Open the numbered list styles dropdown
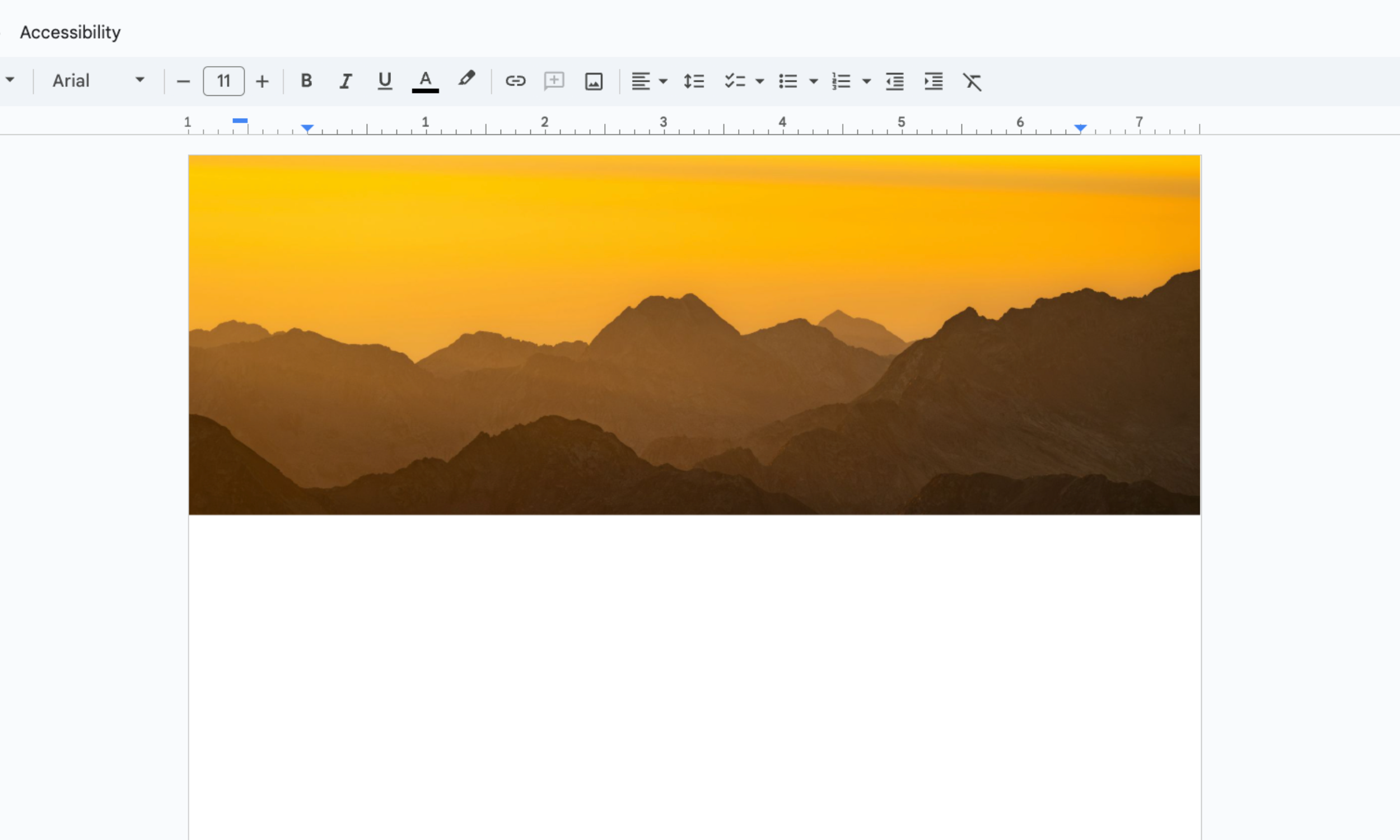 [x=866, y=81]
